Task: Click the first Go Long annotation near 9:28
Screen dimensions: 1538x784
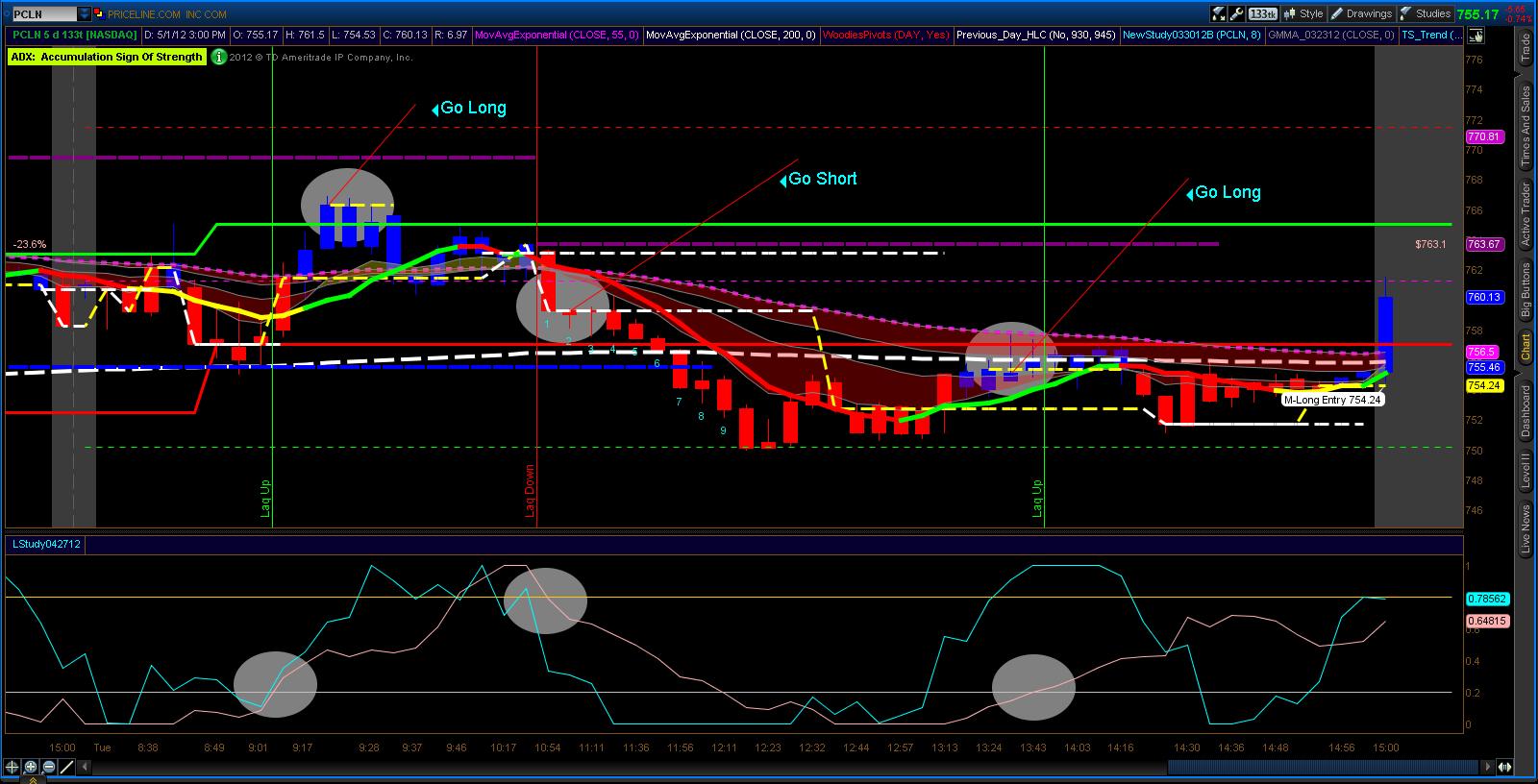Action: pos(469,108)
